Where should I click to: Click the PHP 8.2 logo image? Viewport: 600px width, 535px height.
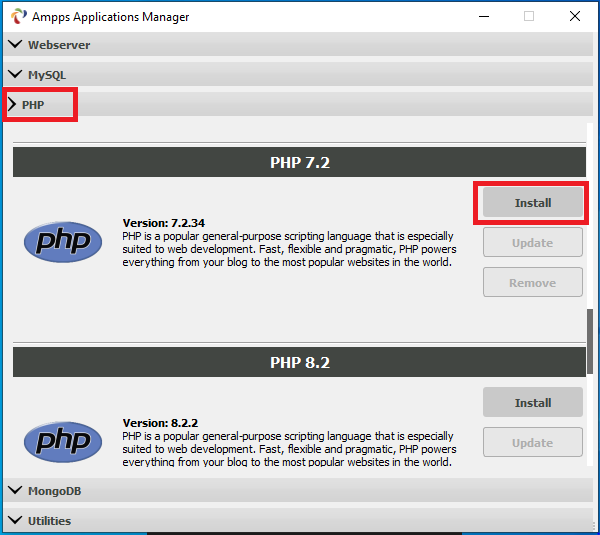click(63, 442)
